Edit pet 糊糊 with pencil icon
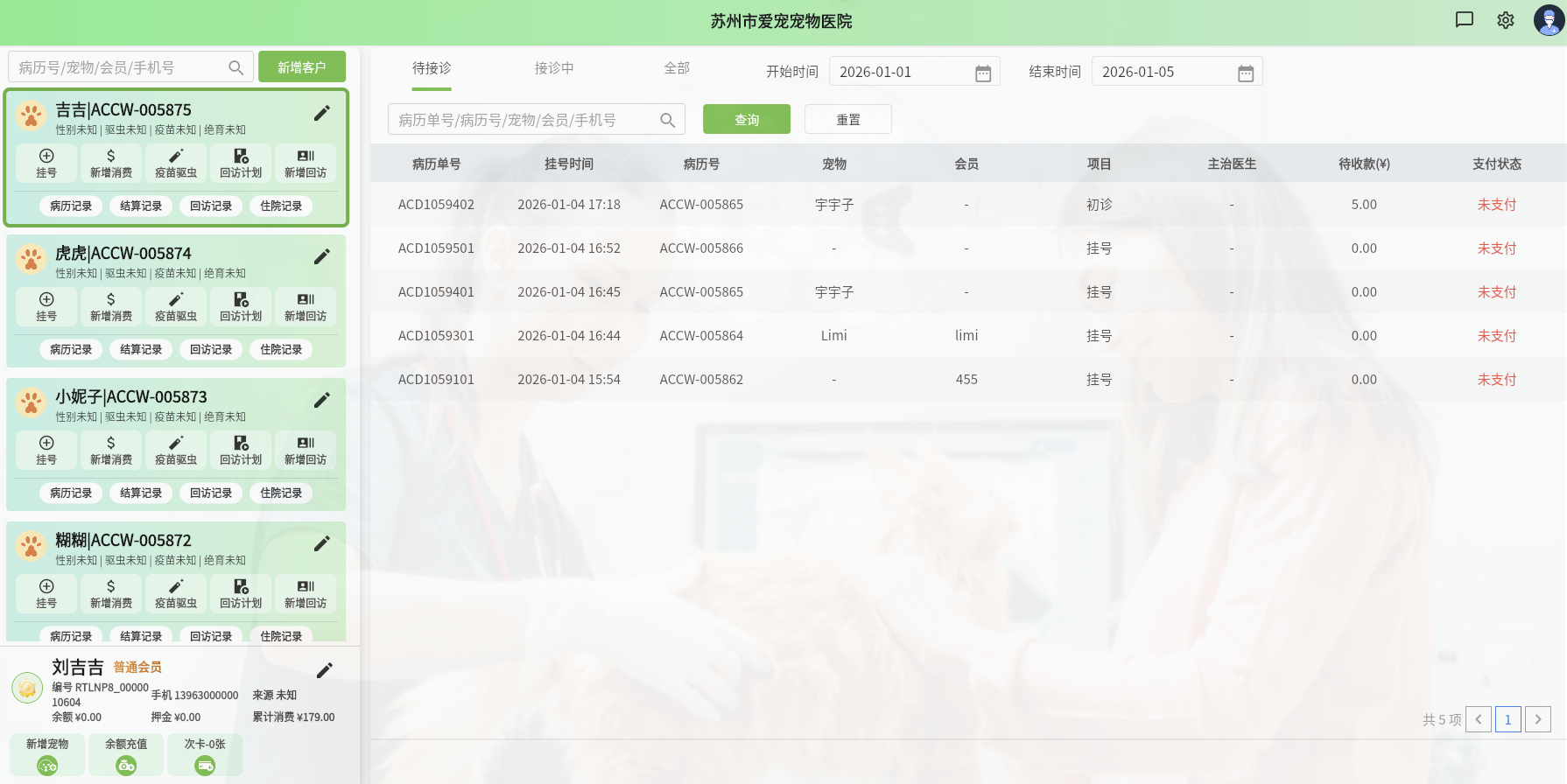Screen dimensions: 1567x784 coord(322,543)
